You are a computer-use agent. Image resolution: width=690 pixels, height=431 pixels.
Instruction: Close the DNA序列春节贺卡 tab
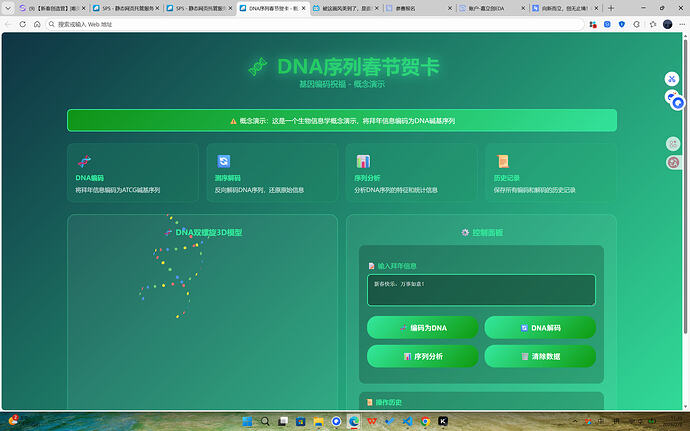tap(303, 8)
